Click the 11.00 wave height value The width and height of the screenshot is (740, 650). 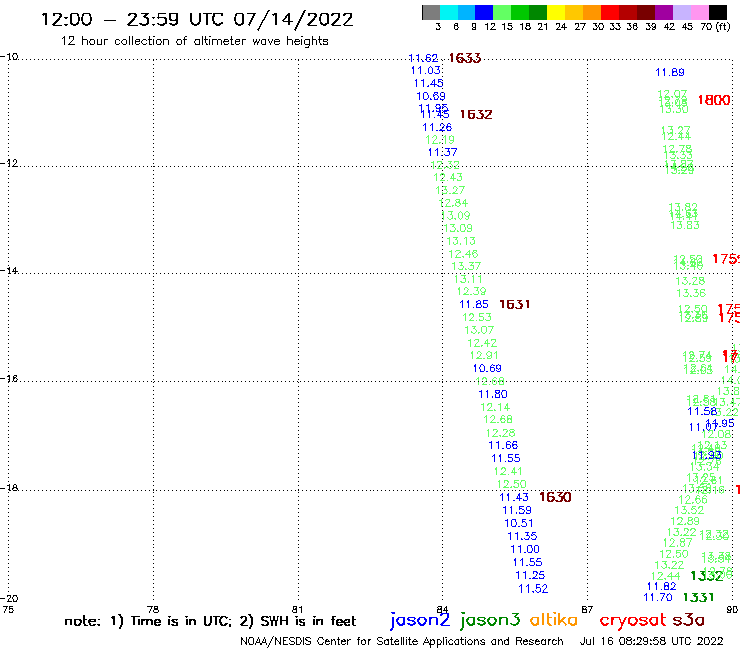525,549
